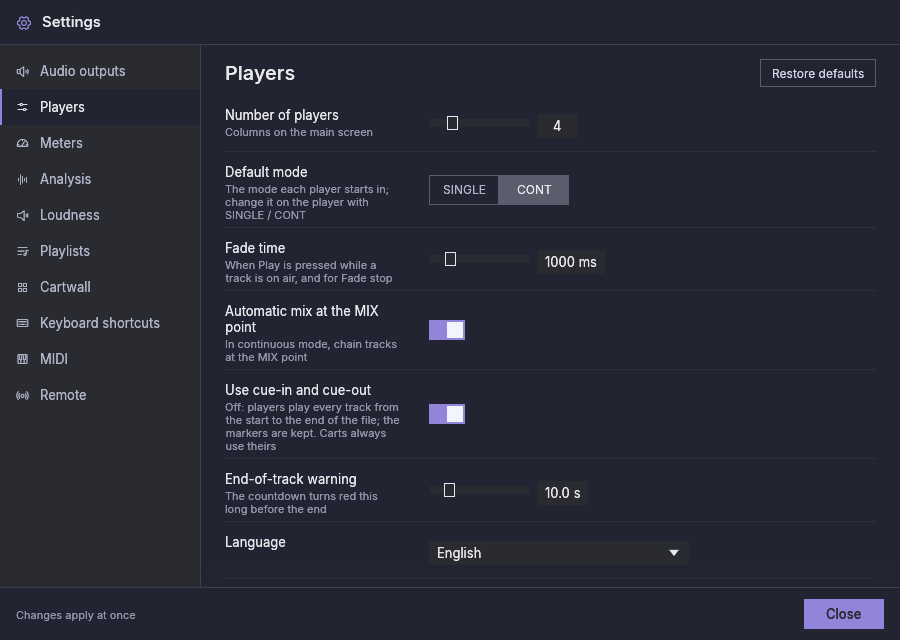Click the Players sliders icon in sidebar
Screen dimensions: 900x640
[22, 107]
